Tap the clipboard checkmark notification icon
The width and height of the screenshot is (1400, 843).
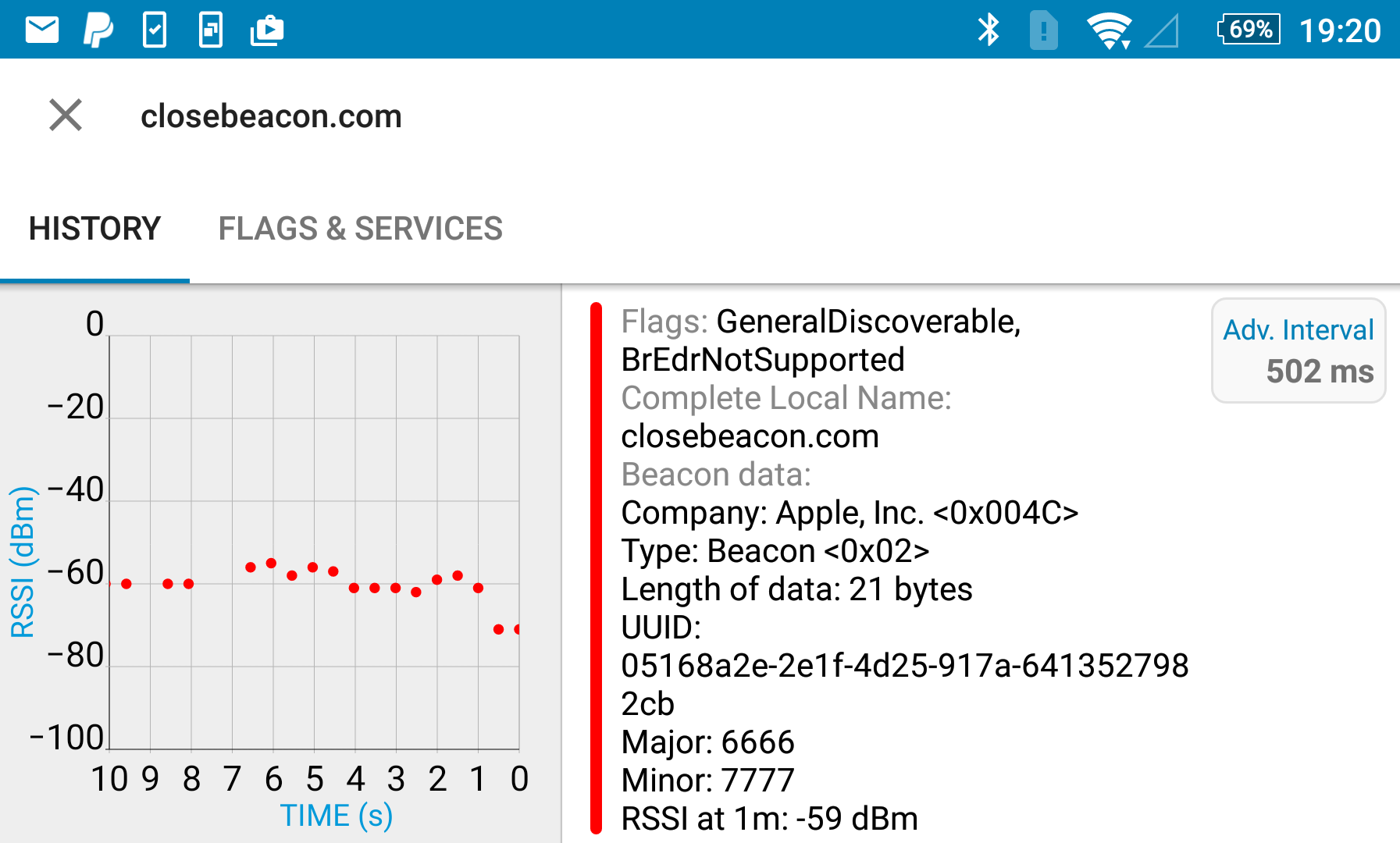155,30
